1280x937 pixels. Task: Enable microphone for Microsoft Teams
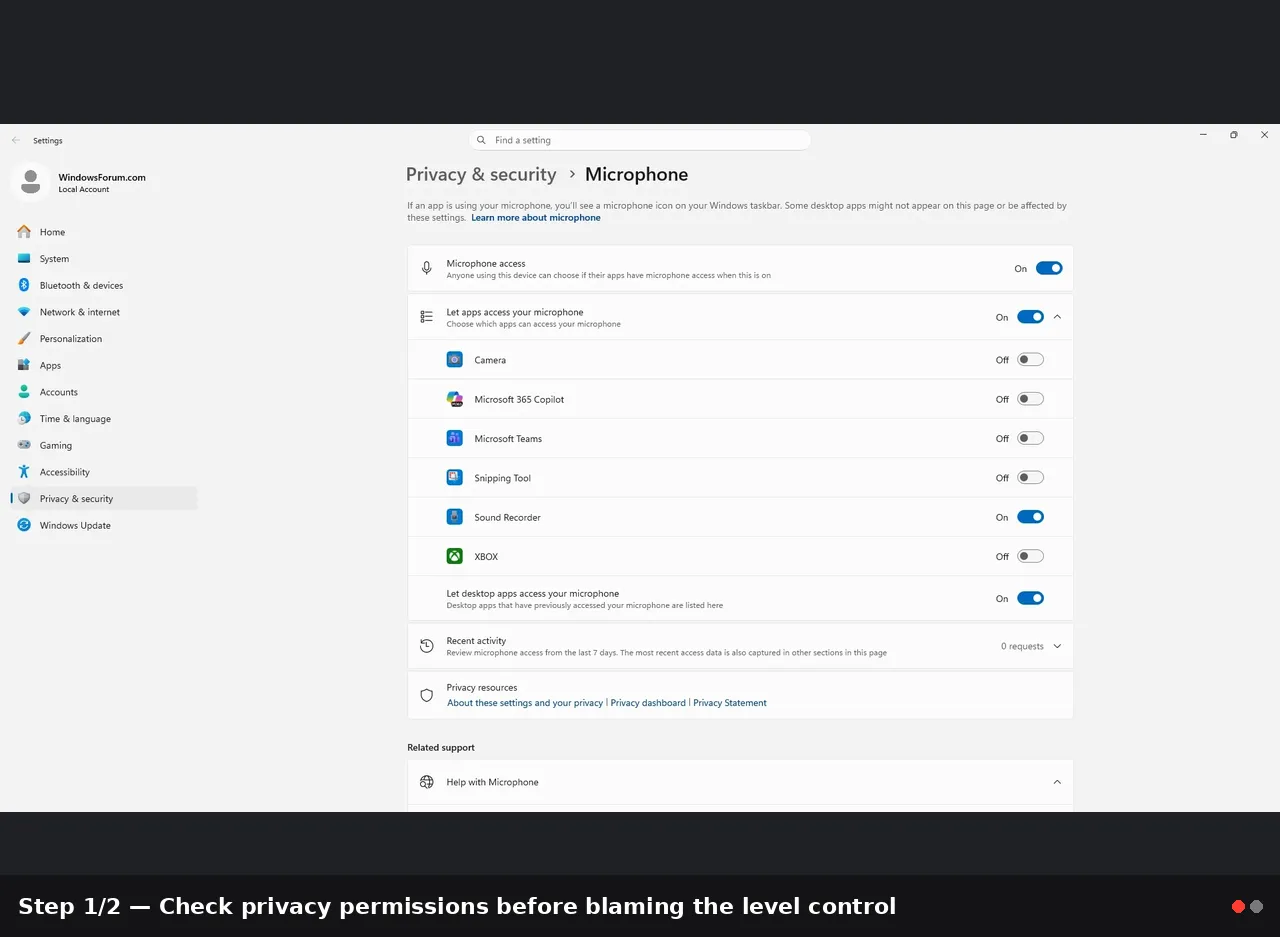click(1030, 438)
